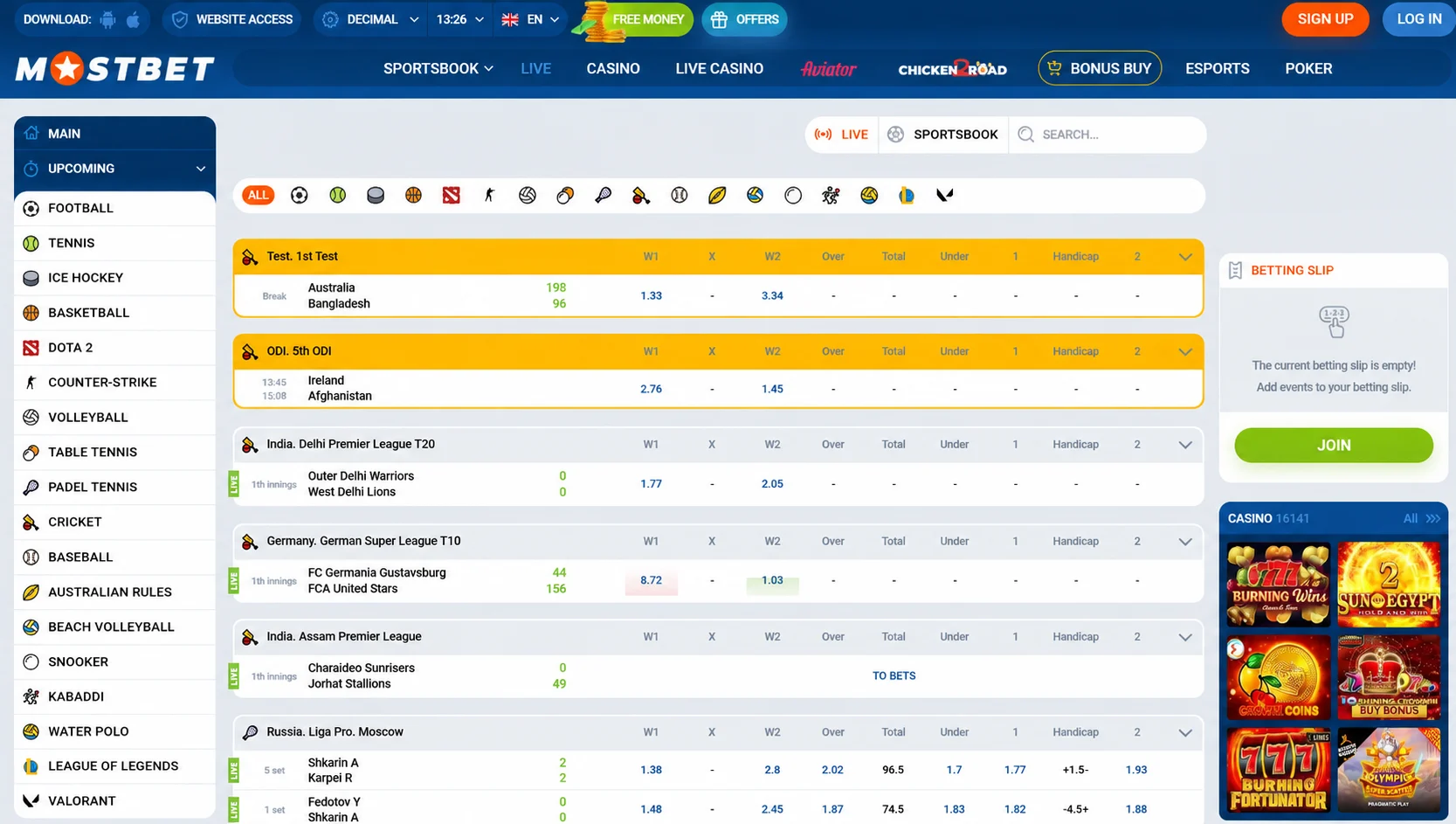
Task: Collapse Assam Premier League section
Action: [1185, 637]
